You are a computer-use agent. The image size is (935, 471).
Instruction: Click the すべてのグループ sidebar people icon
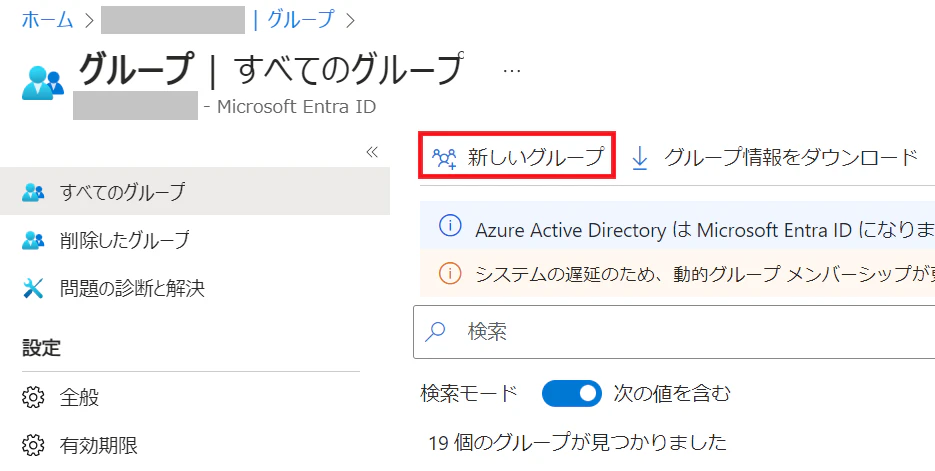pyautogui.click(x=33, y=192)
